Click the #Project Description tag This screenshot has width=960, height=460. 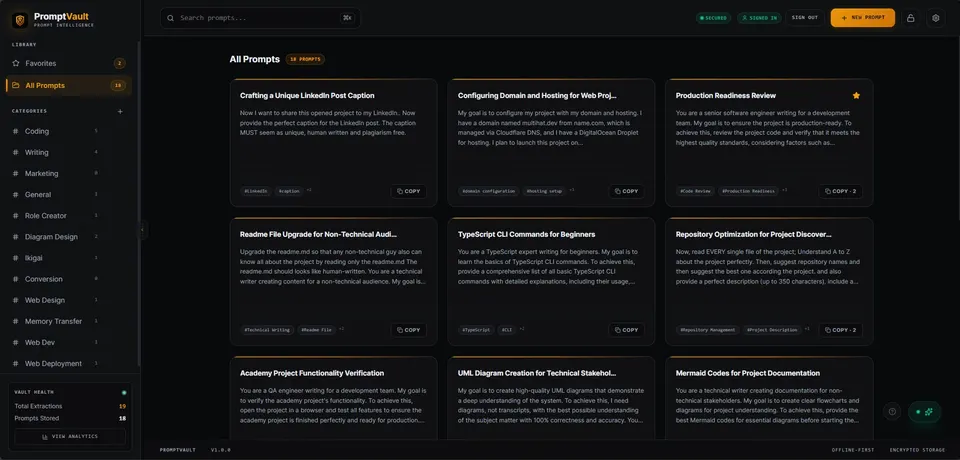(x=771, y=330)
